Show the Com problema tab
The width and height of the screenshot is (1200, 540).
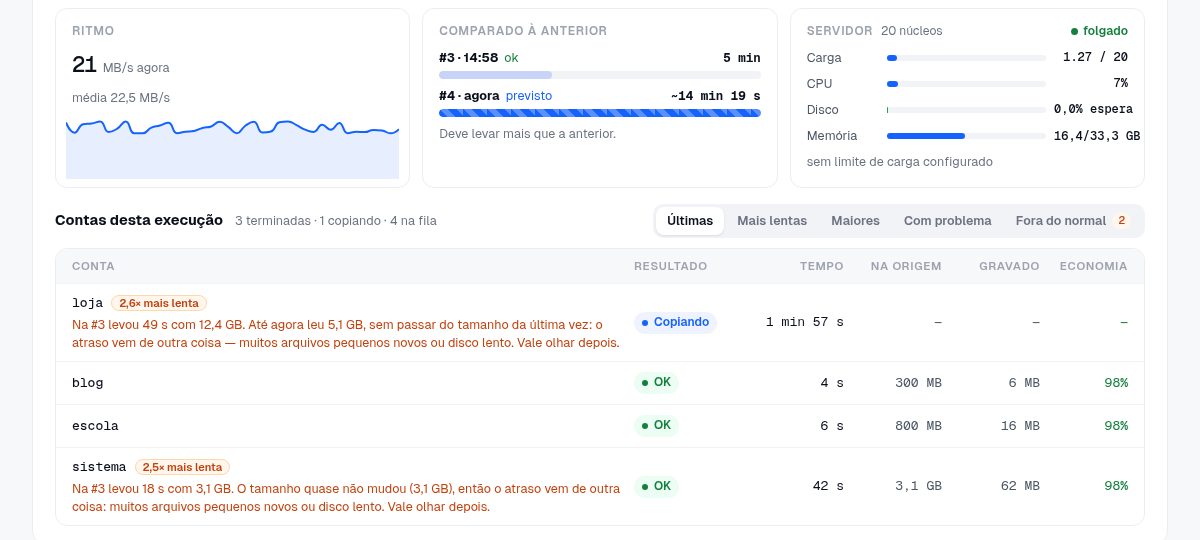pos(948,221)
